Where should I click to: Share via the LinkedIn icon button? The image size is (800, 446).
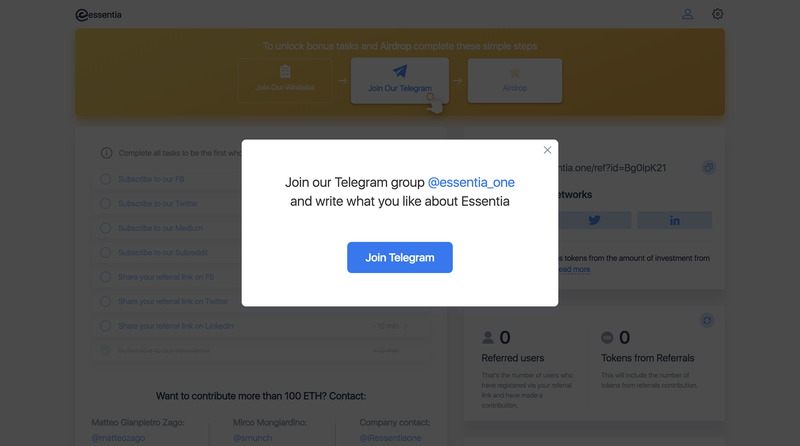674,220
